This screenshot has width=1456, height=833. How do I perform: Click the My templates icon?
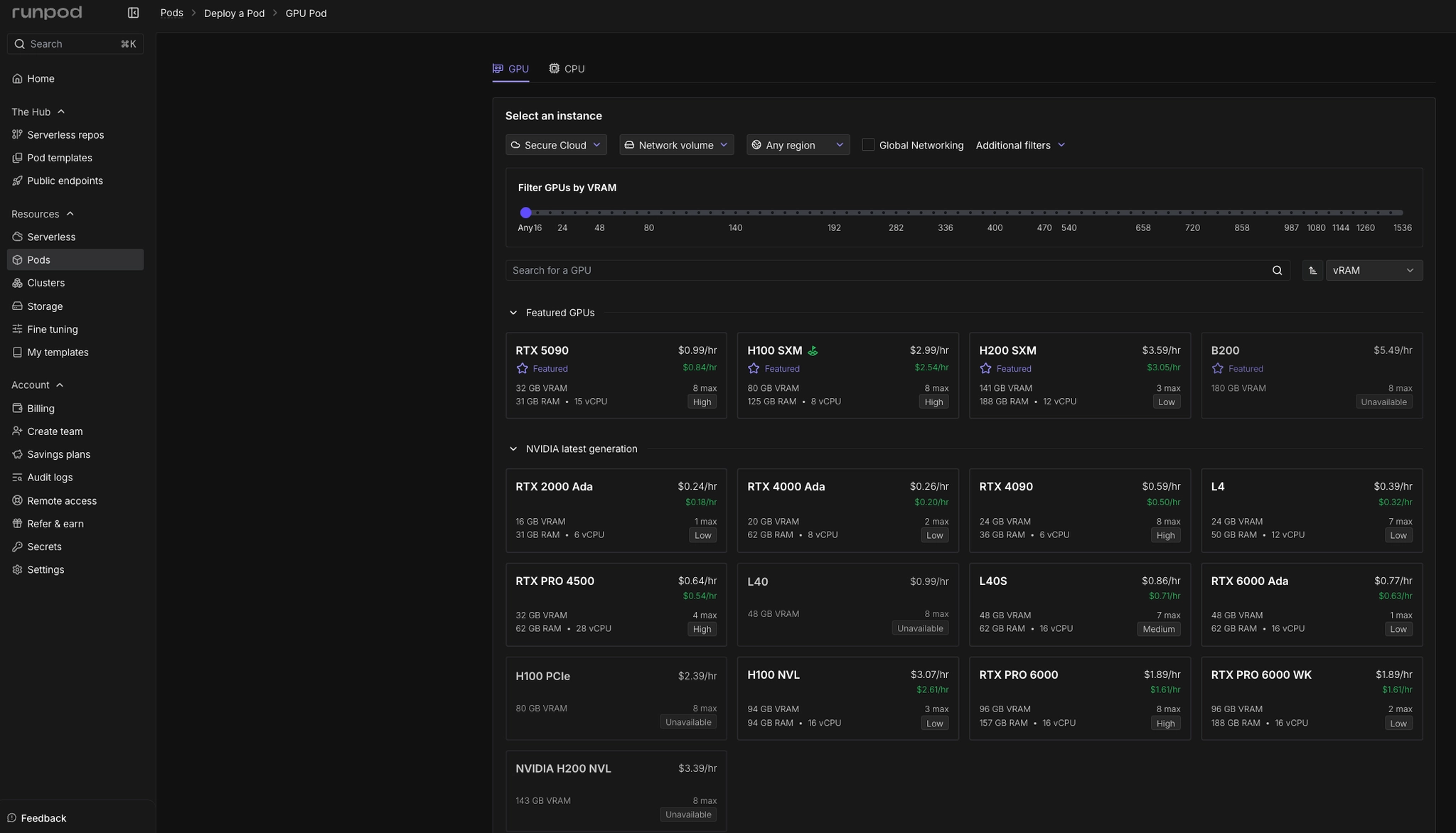point(17,353)
